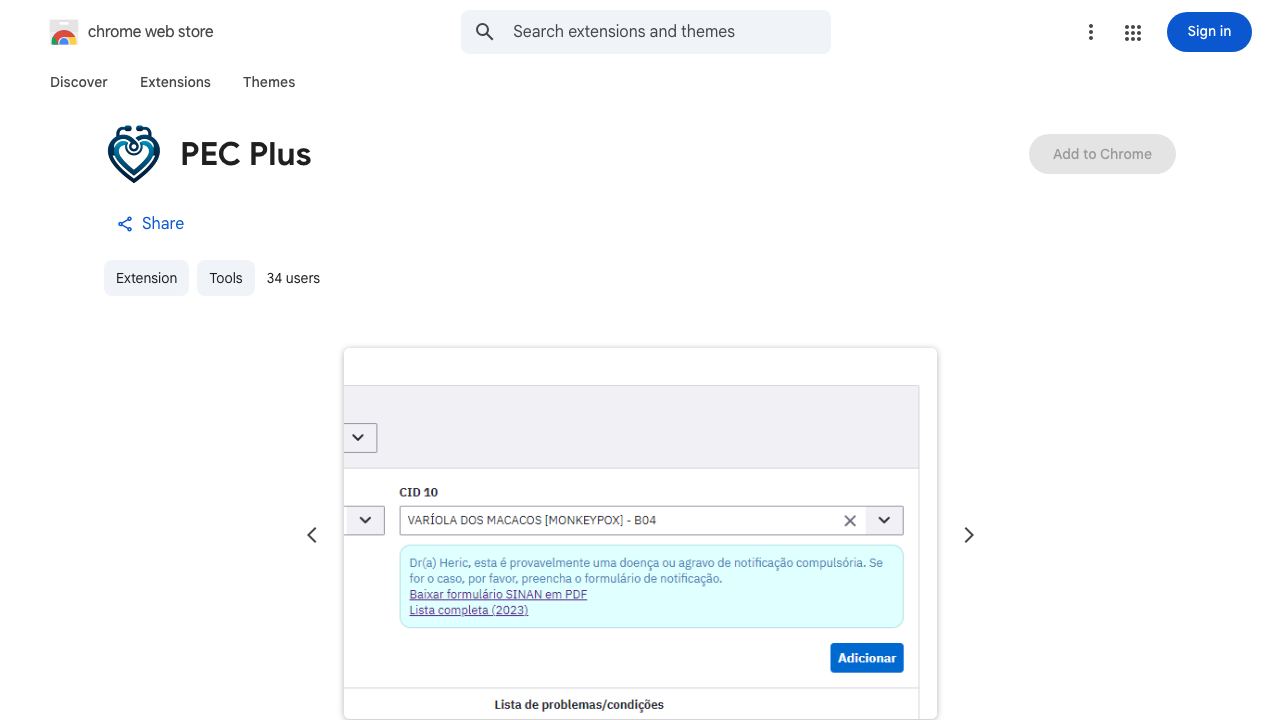This screenshot has width=1280, height=720.
Task: Open the Baixar formulário SINAN em PDF link
Action: [498, 594]
